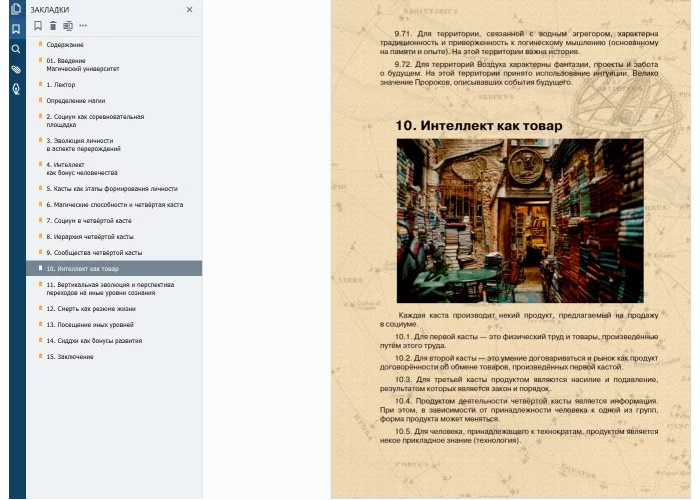Click the bookshop photo in the document

point(520,221)
